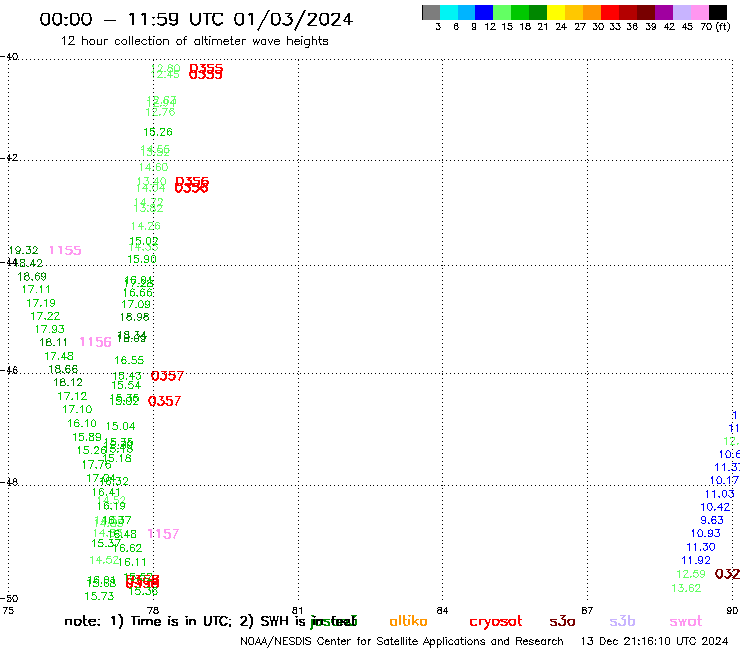Click the pink time stamp '1157'
Viewport: 740px width, 650px height.
point(163,534)
